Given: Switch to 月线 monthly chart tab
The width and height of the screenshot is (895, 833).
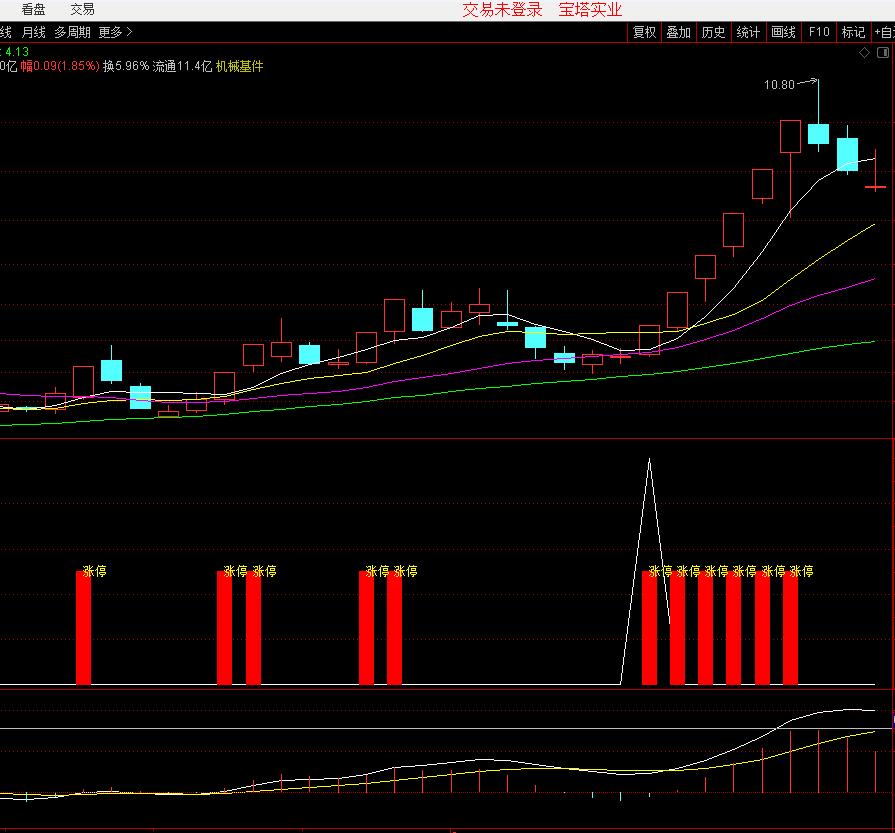Looking at the screenshot, I should point(33,32).
